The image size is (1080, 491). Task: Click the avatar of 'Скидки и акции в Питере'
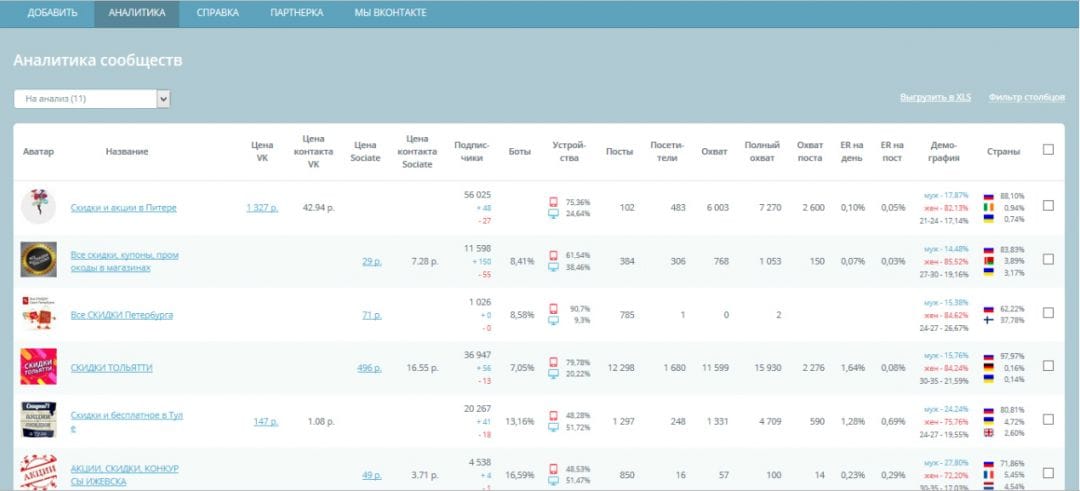pyautogui.click(x=39, y=206)
